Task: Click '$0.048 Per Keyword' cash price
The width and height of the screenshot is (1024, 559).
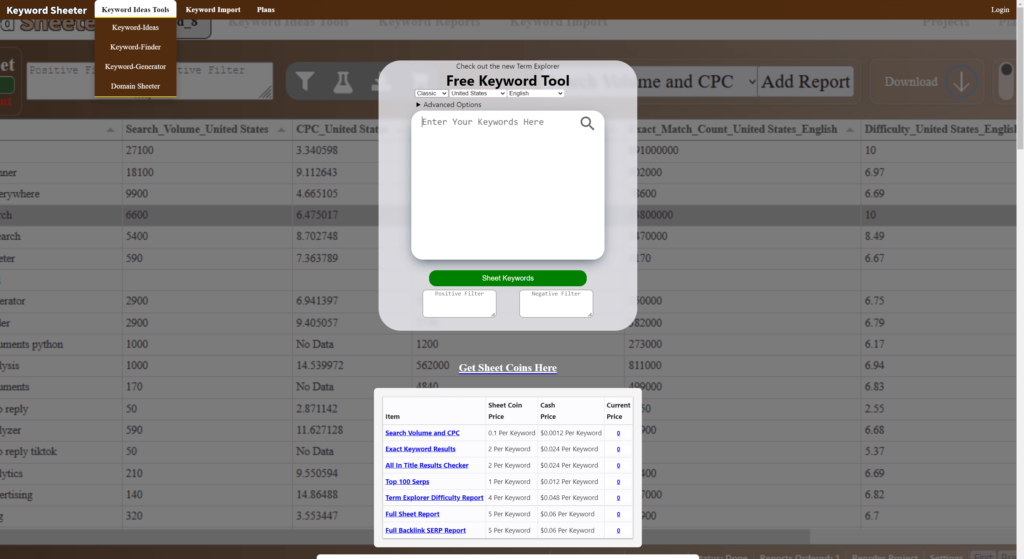Action: (x=569, y=498)
